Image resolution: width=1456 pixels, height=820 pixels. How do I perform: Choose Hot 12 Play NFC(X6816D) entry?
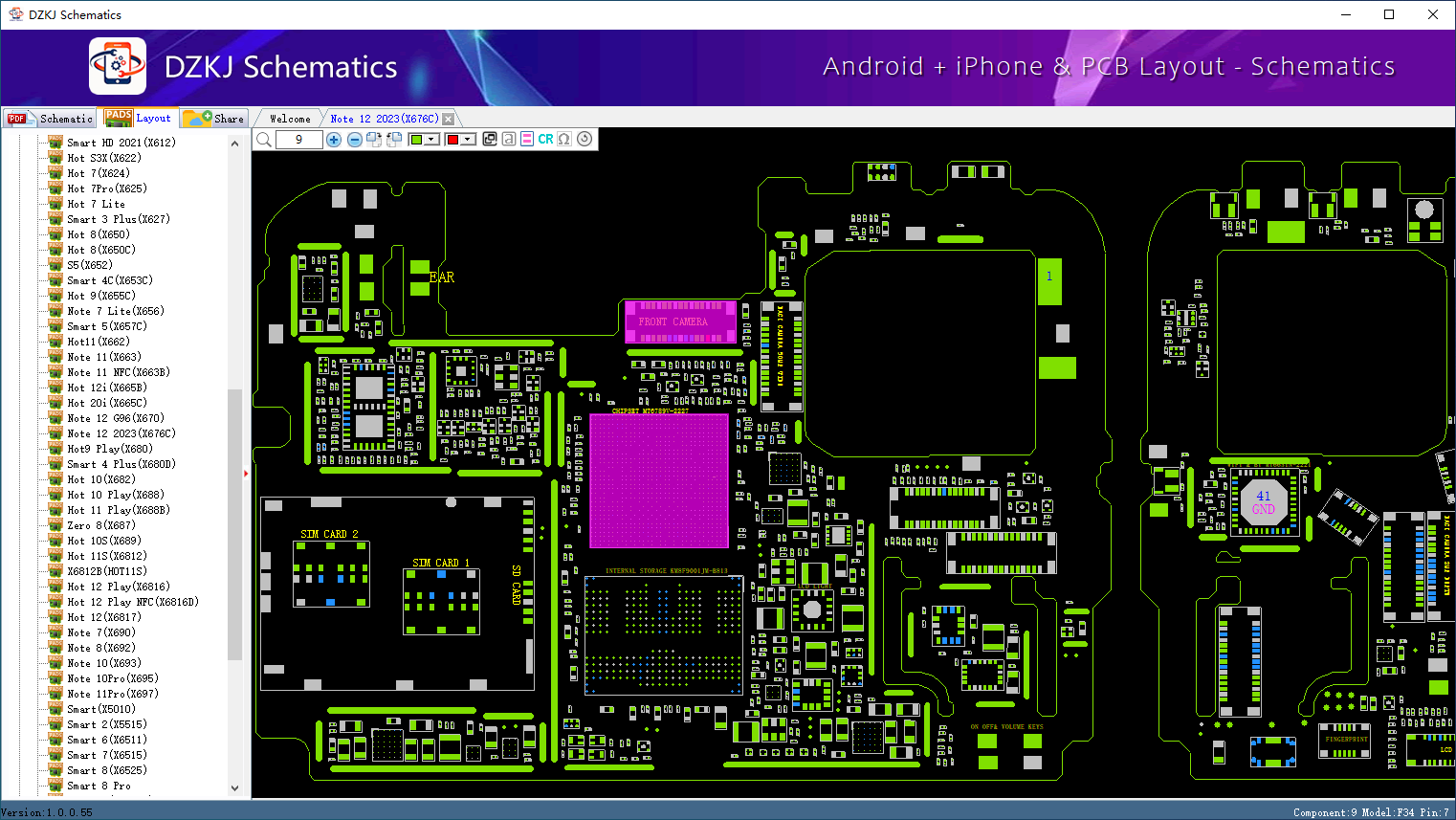point(133,602)
